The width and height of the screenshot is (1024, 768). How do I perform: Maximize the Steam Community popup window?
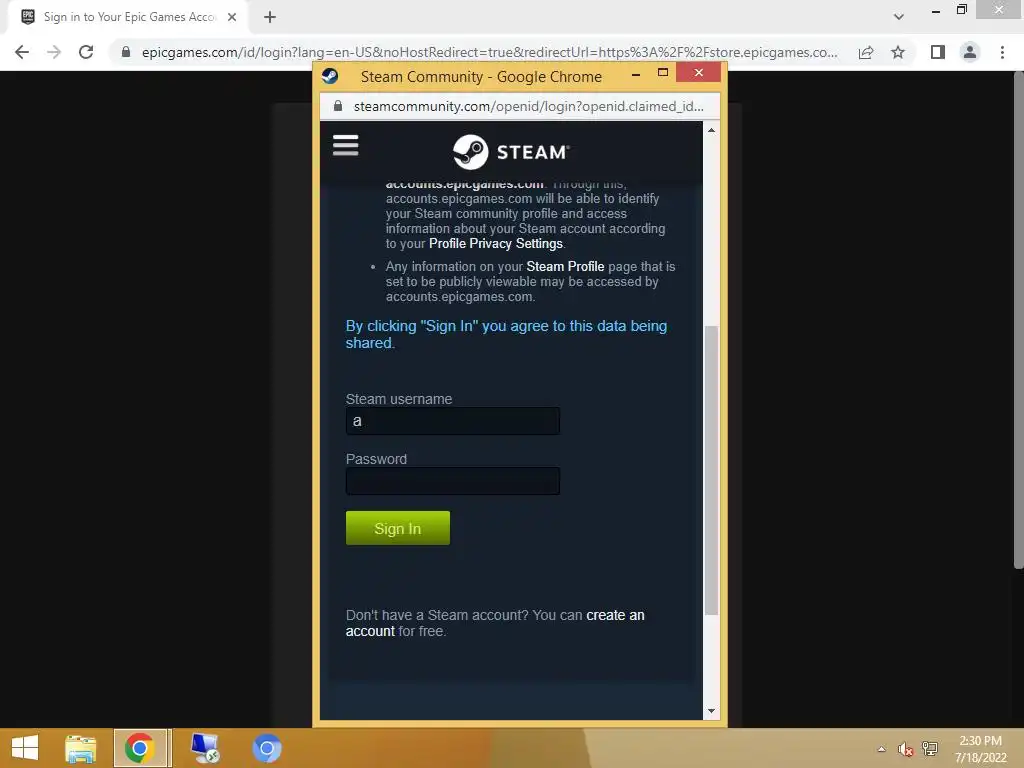(663, 72)
